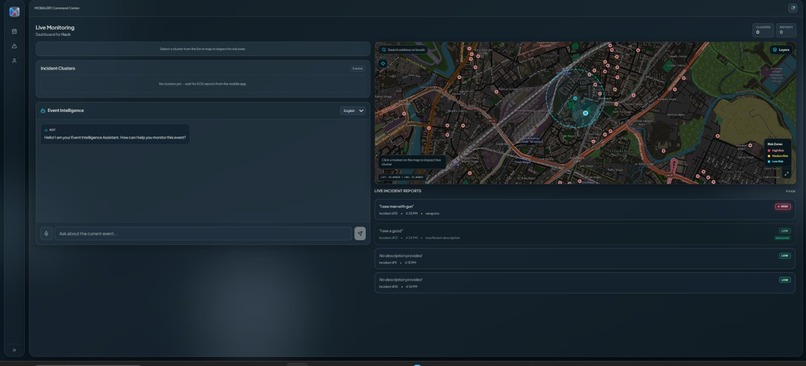Expand the sidebar with the bottom chevron
This screenshot has width=806, height=366.
tap(14, 350)
